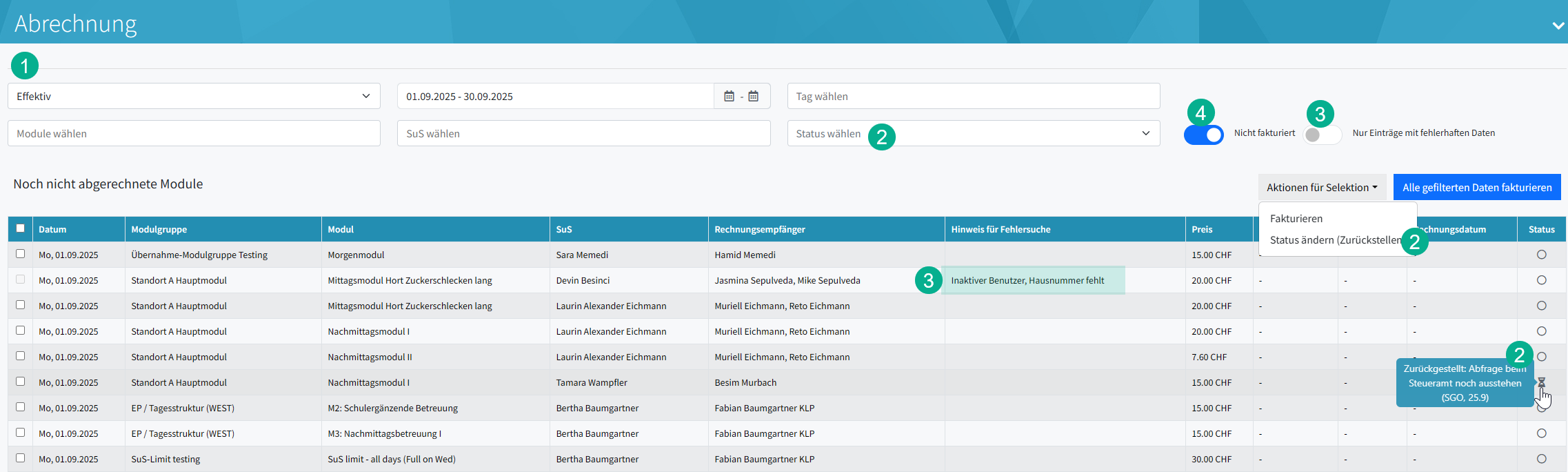The height and width of the screenshot is (472, 1568).
Task: Click hourglass status icon in Tamara Wampfler row
Action: coord(1541,382)
